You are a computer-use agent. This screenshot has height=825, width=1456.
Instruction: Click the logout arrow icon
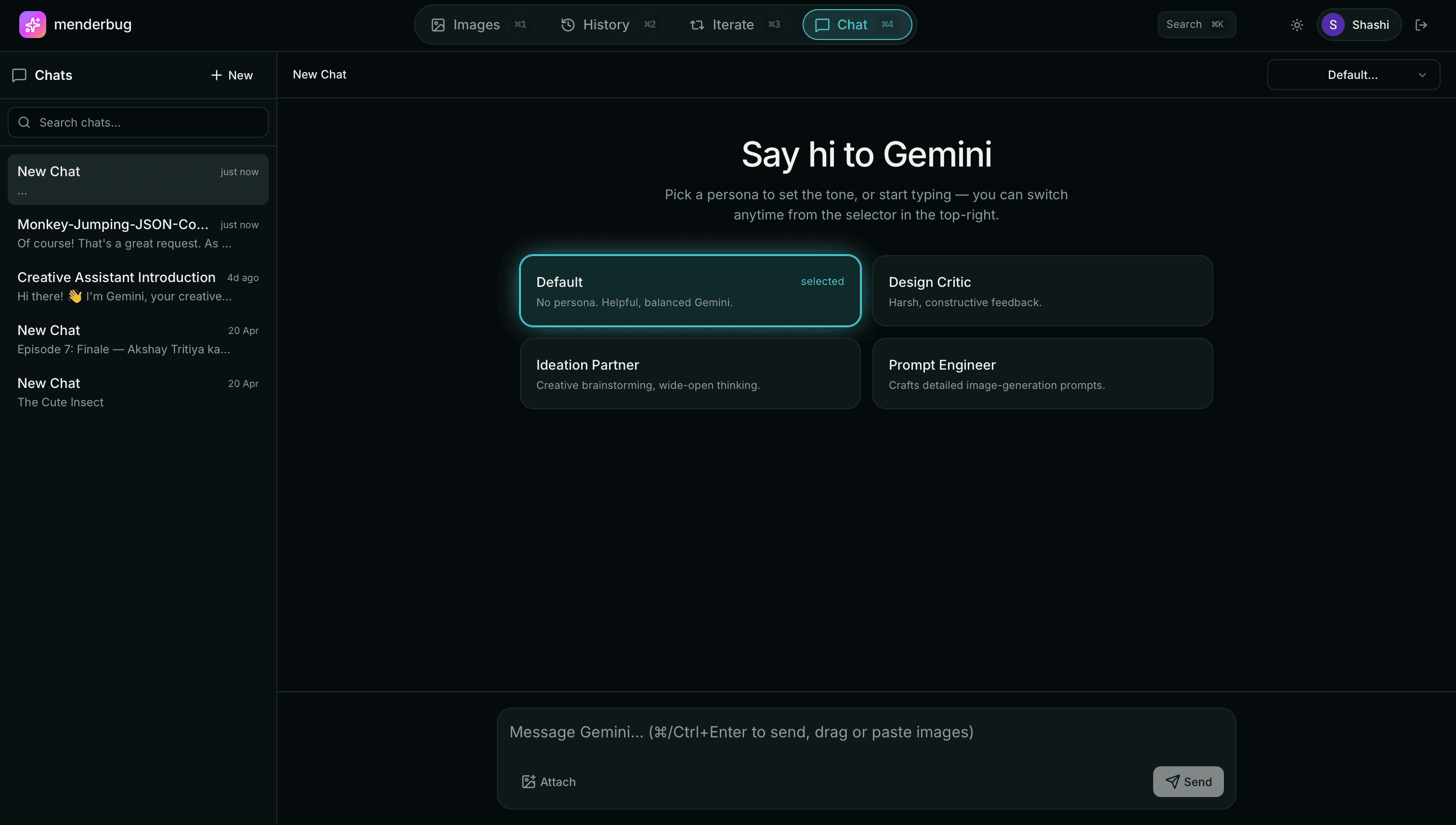pos(1421,25)
